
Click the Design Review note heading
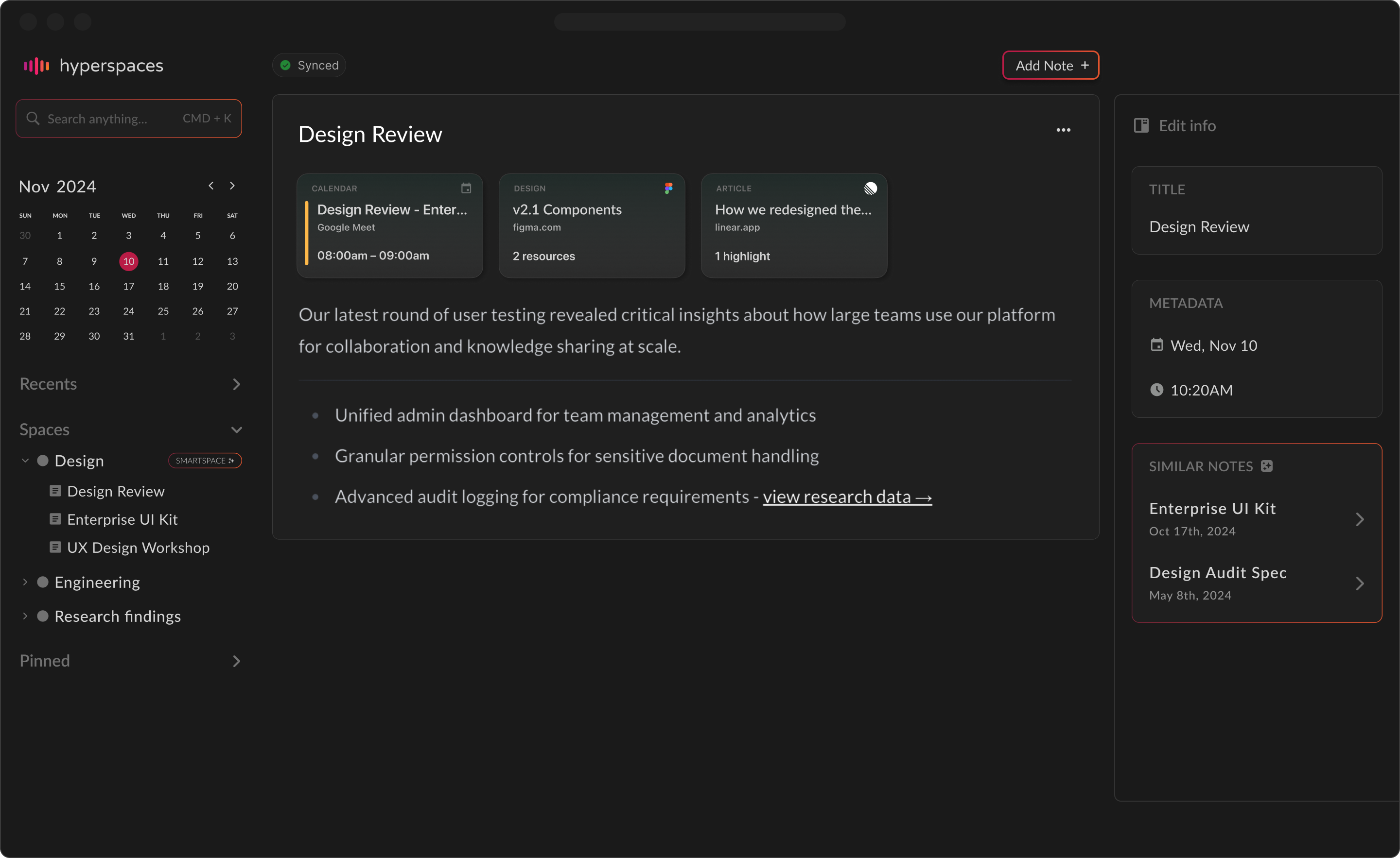pyautogui.click(x=370, y=134)
